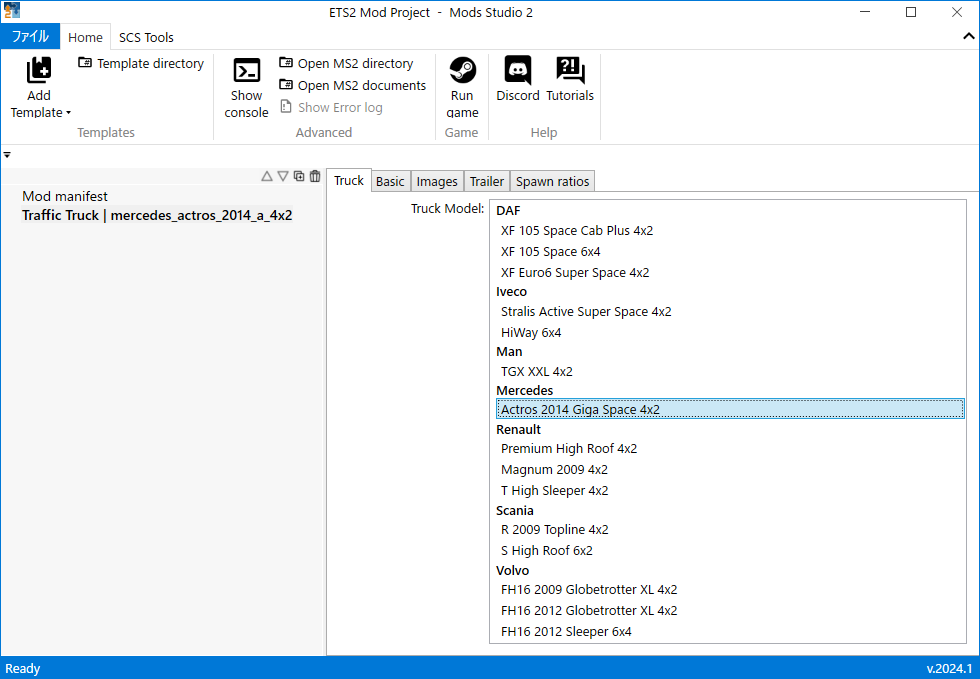Viewport: 980px width, 679px height.
Task: Click the Add Template icon
Action: [38, 71]
